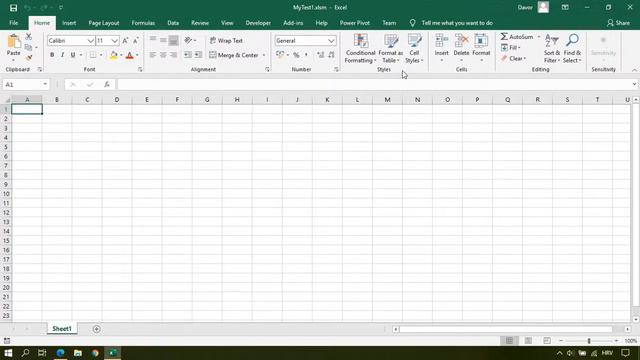The width and height of the screenshot is (640, 360).
Task: Apply accounting number format
Action: tap(280, 55)
